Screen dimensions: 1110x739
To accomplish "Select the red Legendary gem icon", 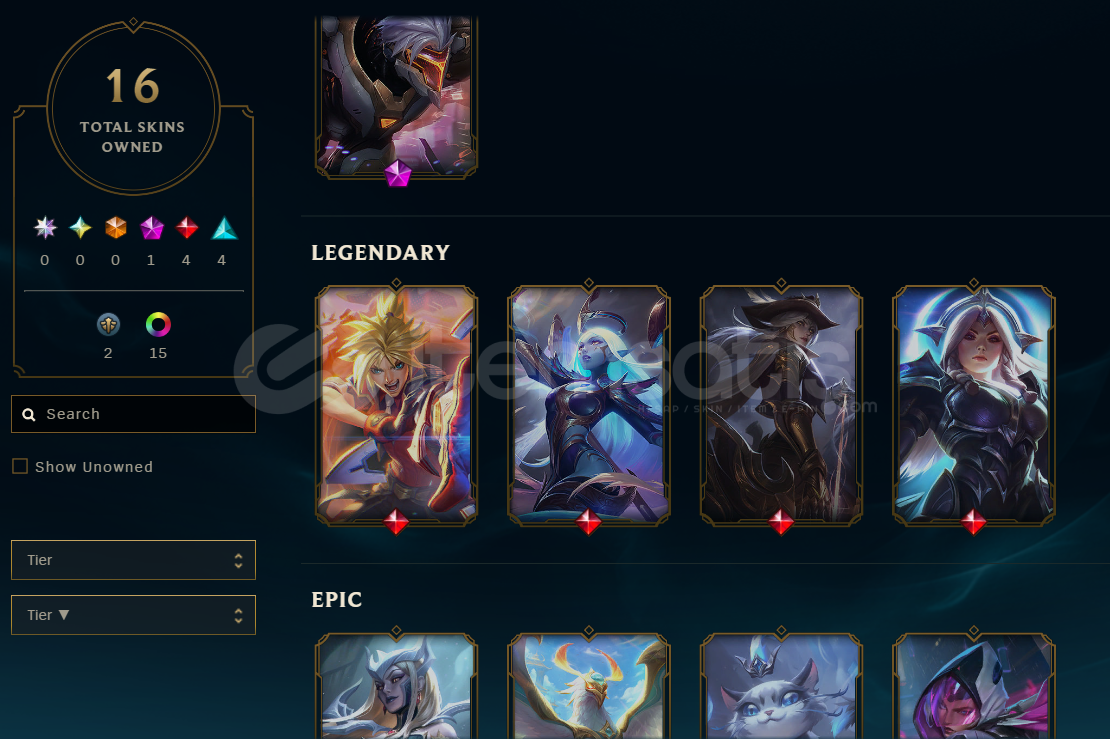I will pyautogui.click(x=187, y=228).
